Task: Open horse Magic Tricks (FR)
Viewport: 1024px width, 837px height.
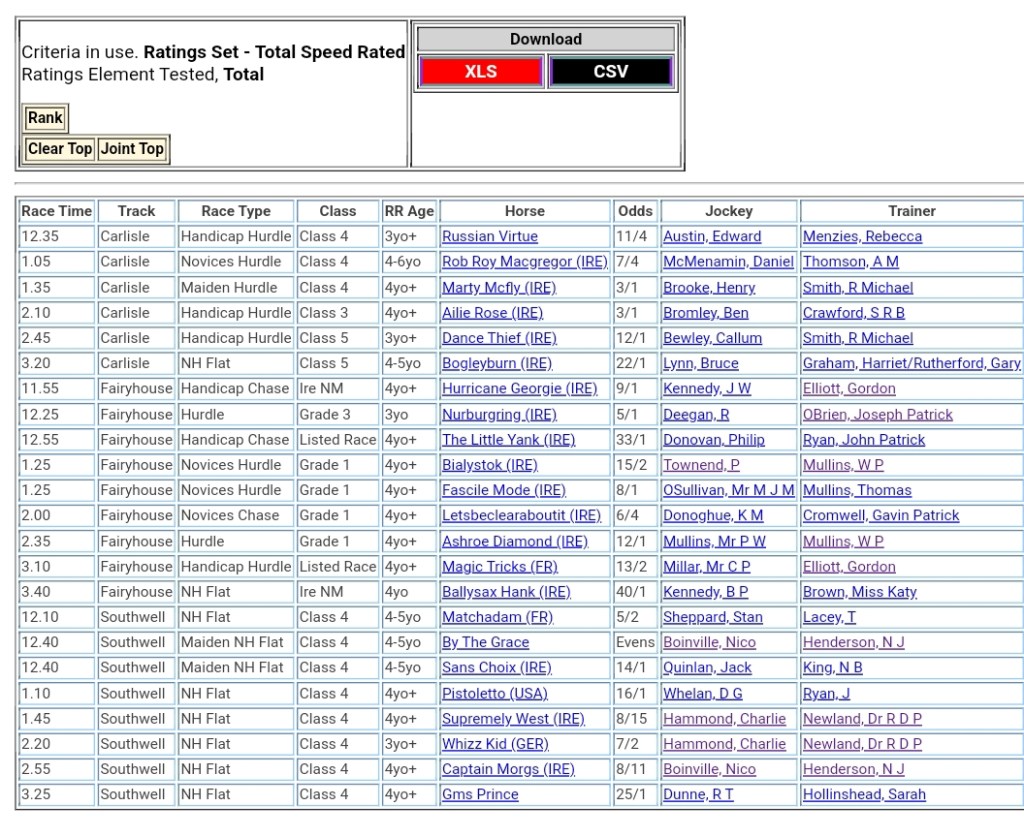Action: click(500, 567)
